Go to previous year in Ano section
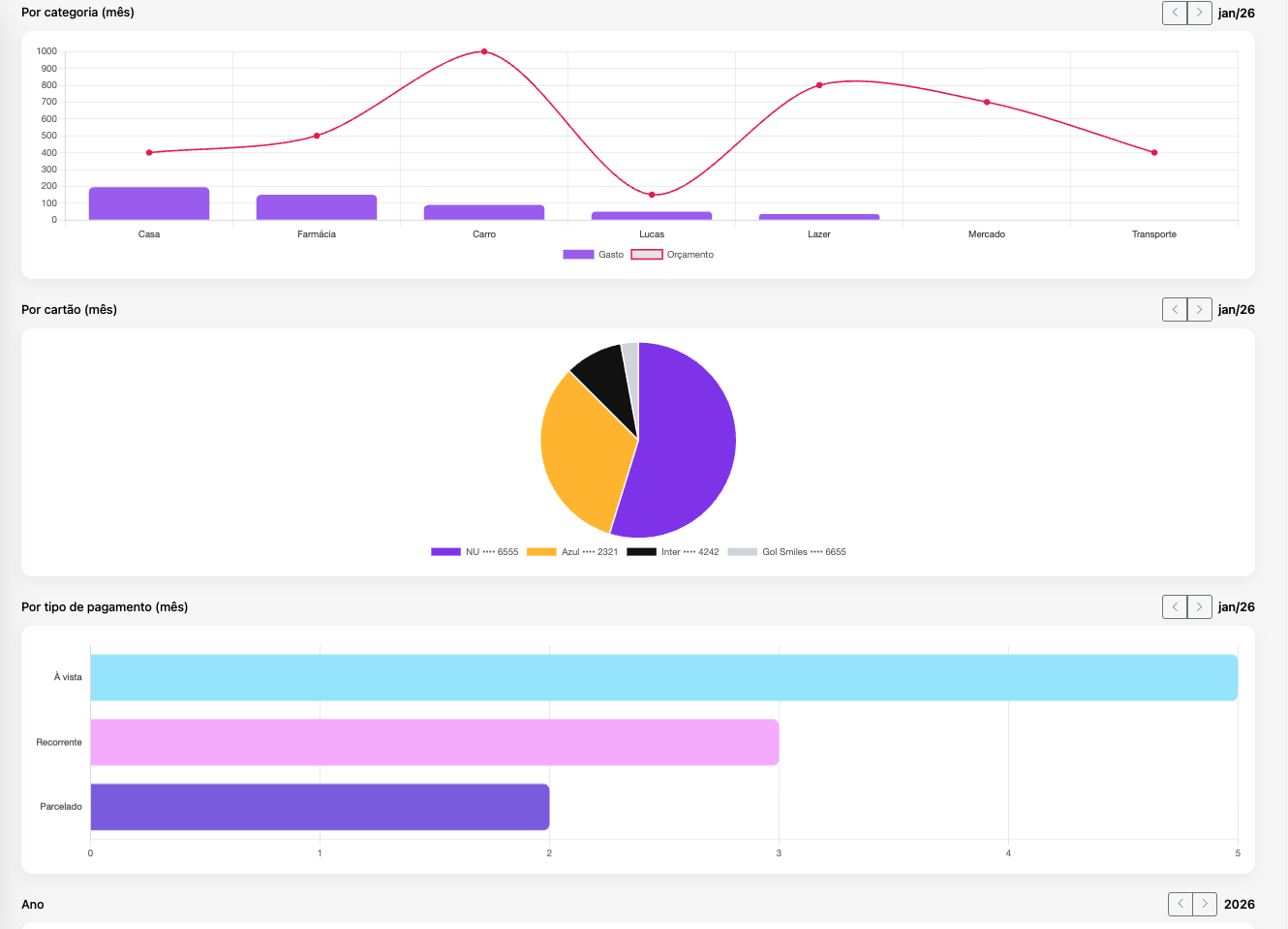The image size is (1288, 929). [1181, 904]
